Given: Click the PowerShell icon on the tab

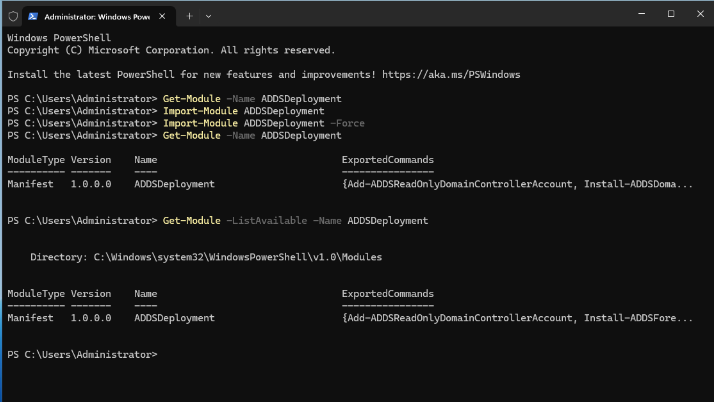Looking at the screenshot, I should tap(34, 16).
